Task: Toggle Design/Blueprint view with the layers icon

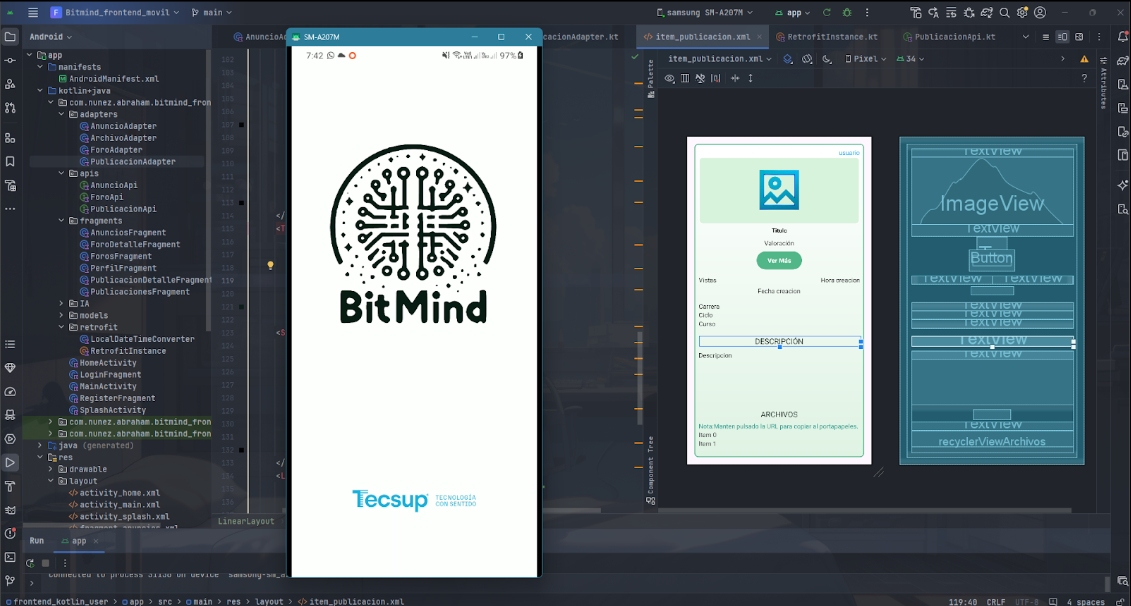Action: tap(786, 59)
